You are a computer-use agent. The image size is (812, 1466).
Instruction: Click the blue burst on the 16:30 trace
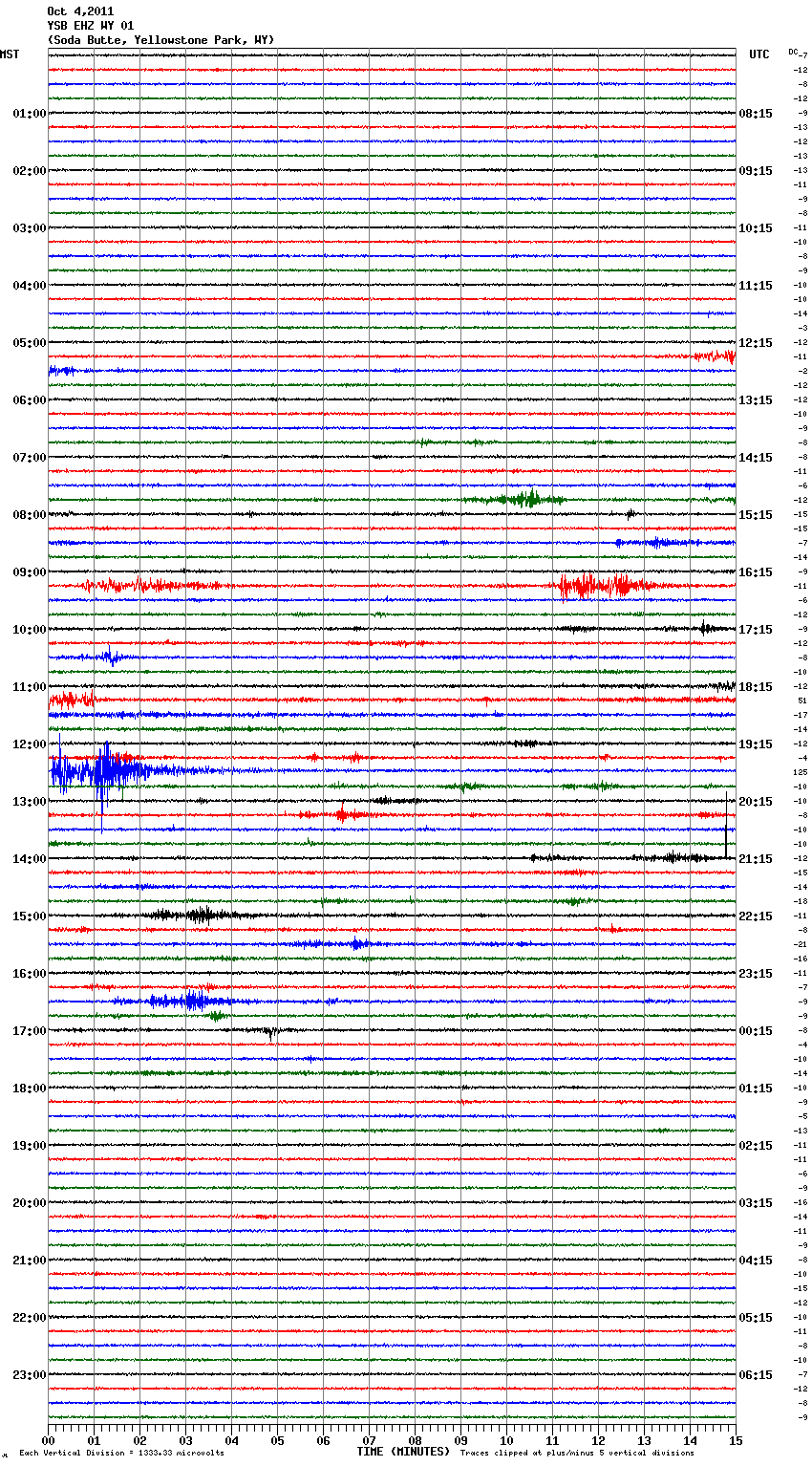tap(184, 1001)
